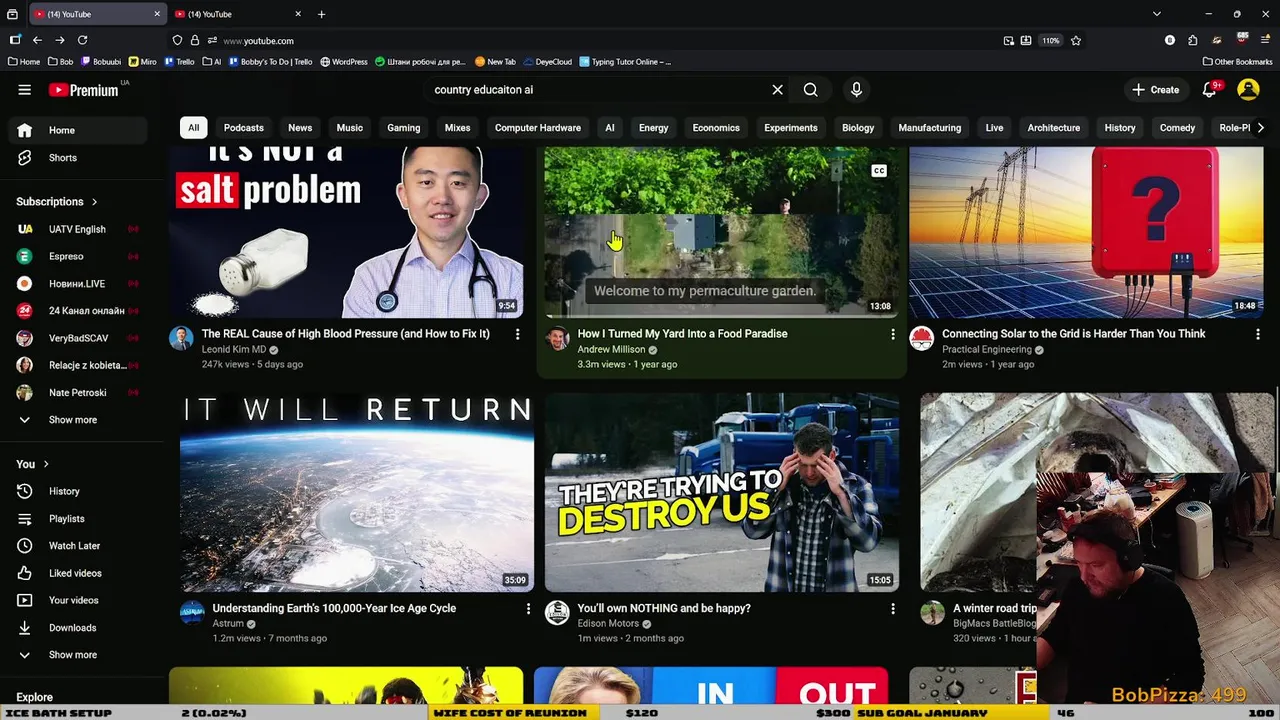
Task: Clear the search box with X
Action: click(x=777, y=90)
